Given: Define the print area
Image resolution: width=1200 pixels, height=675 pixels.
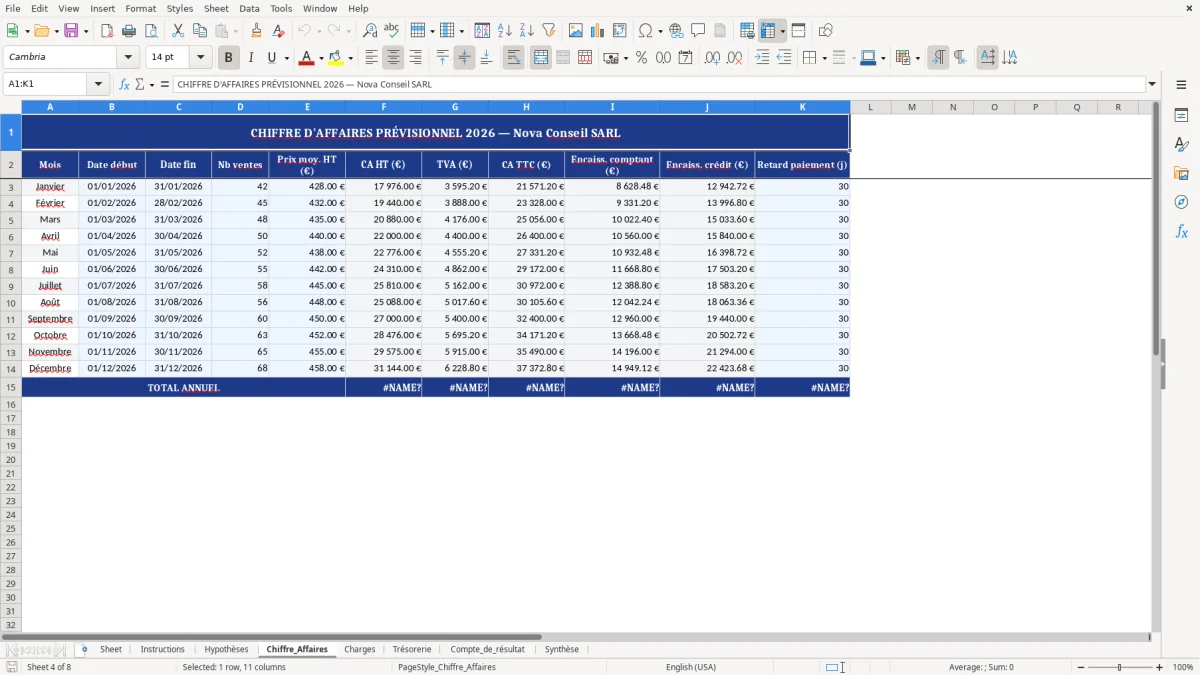Looking at the screenshot, I should (747, 31).
